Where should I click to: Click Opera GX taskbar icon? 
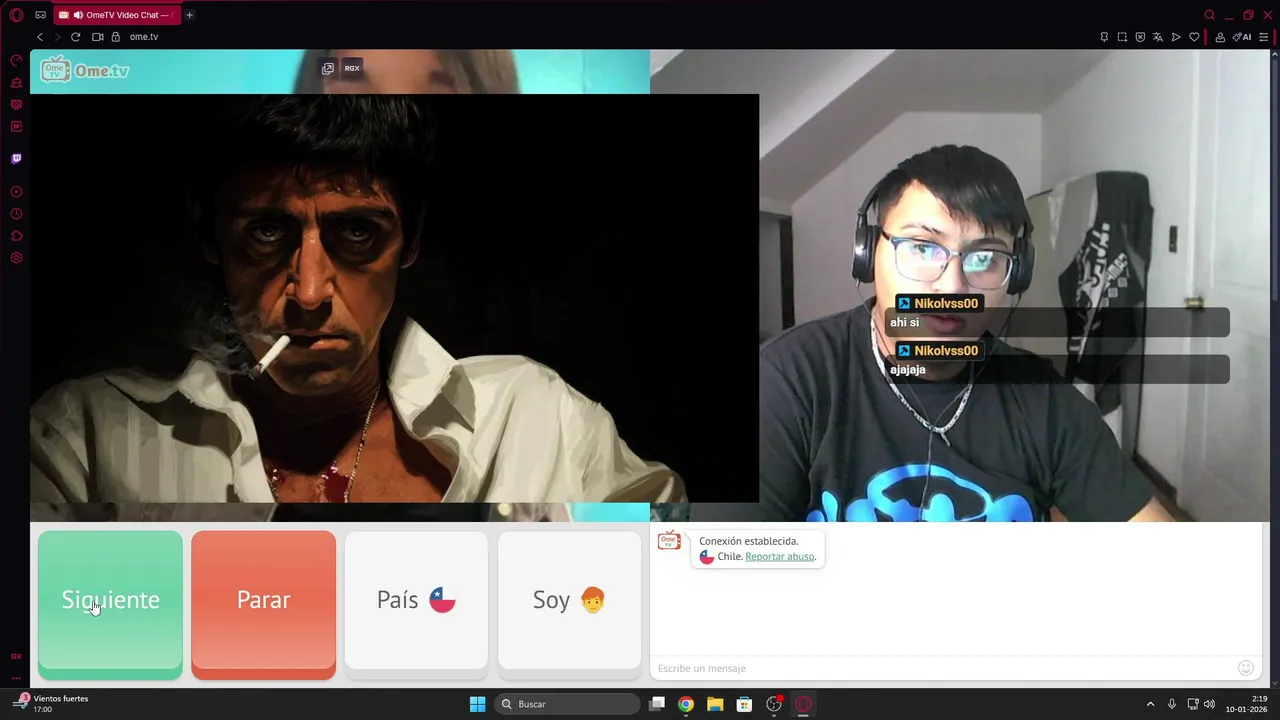803,704
